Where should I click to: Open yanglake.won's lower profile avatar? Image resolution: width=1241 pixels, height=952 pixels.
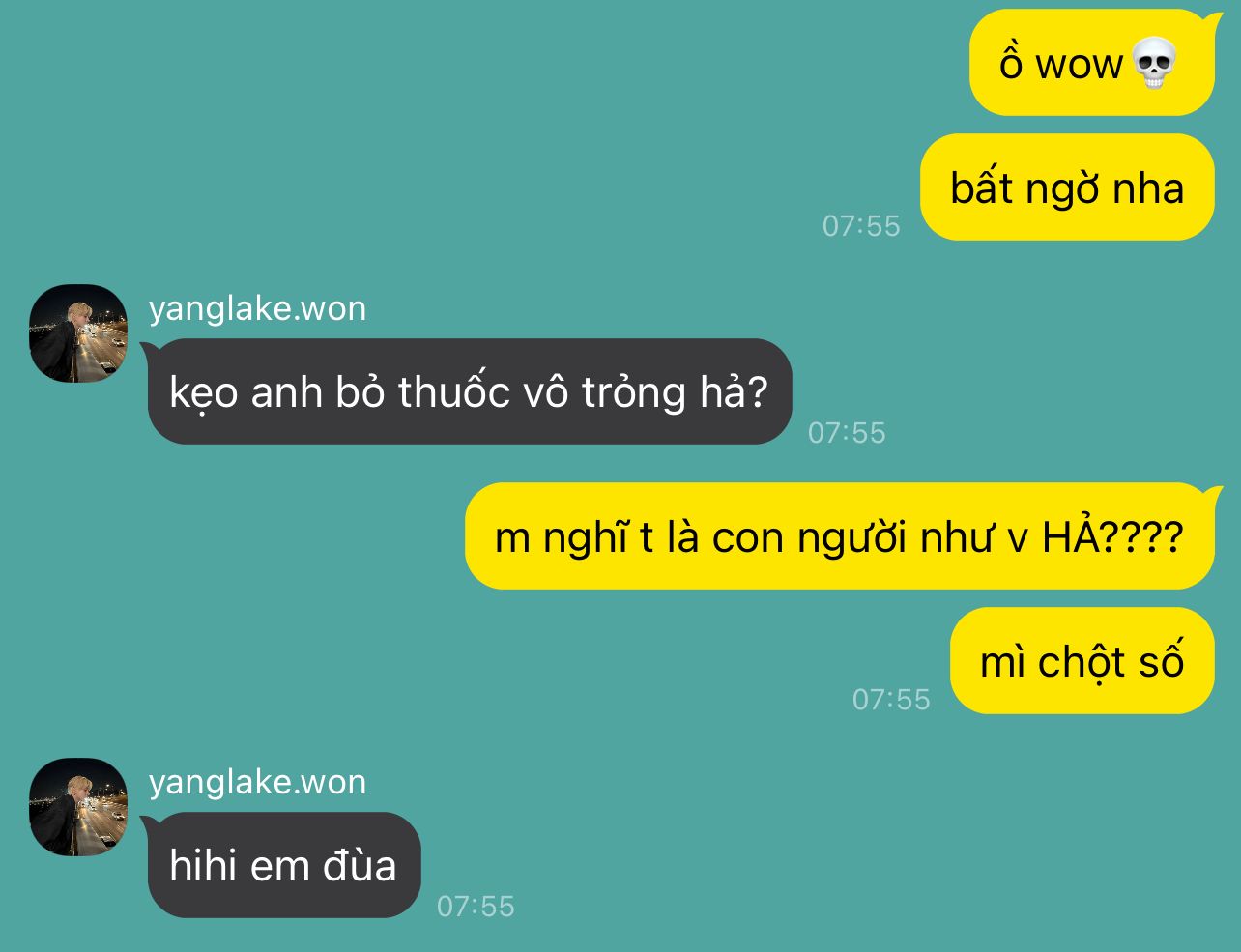coord(78,807)
